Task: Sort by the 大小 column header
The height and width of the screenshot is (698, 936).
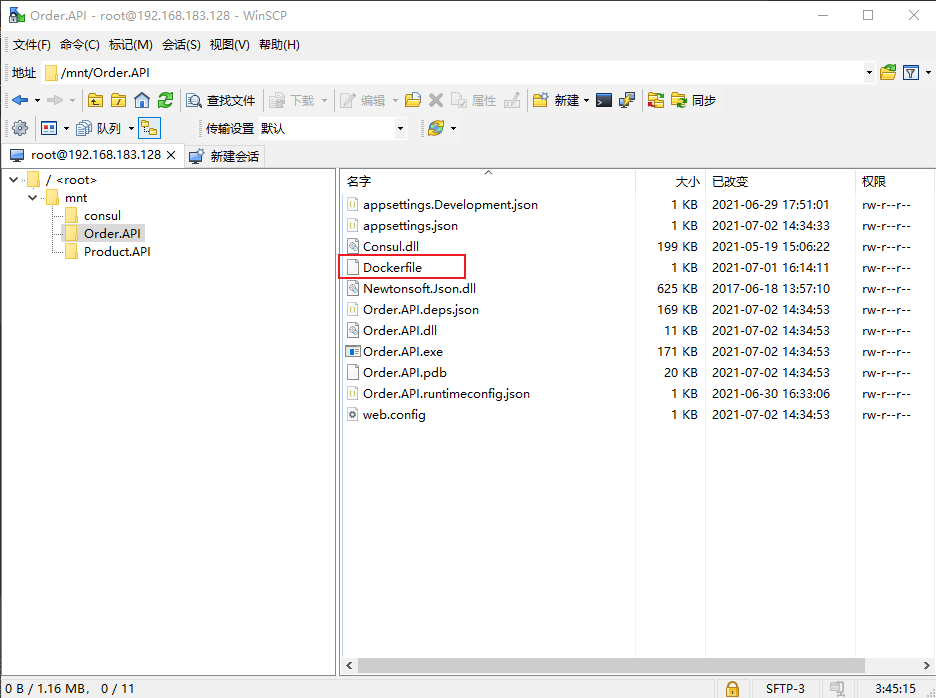Action: point(671,182)
